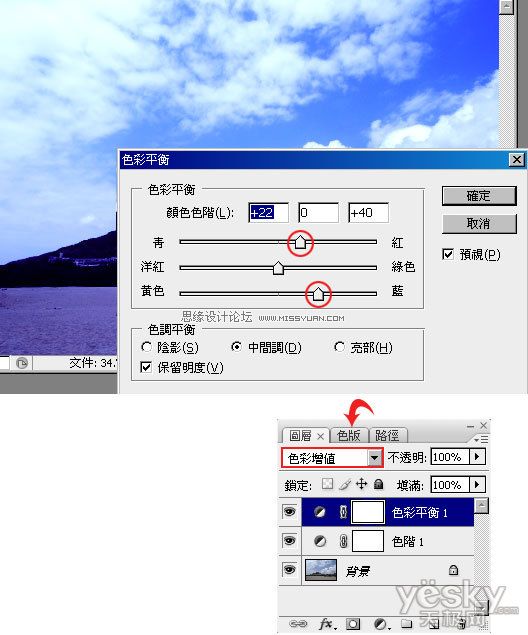Open the Layers panel options menu

481,439
